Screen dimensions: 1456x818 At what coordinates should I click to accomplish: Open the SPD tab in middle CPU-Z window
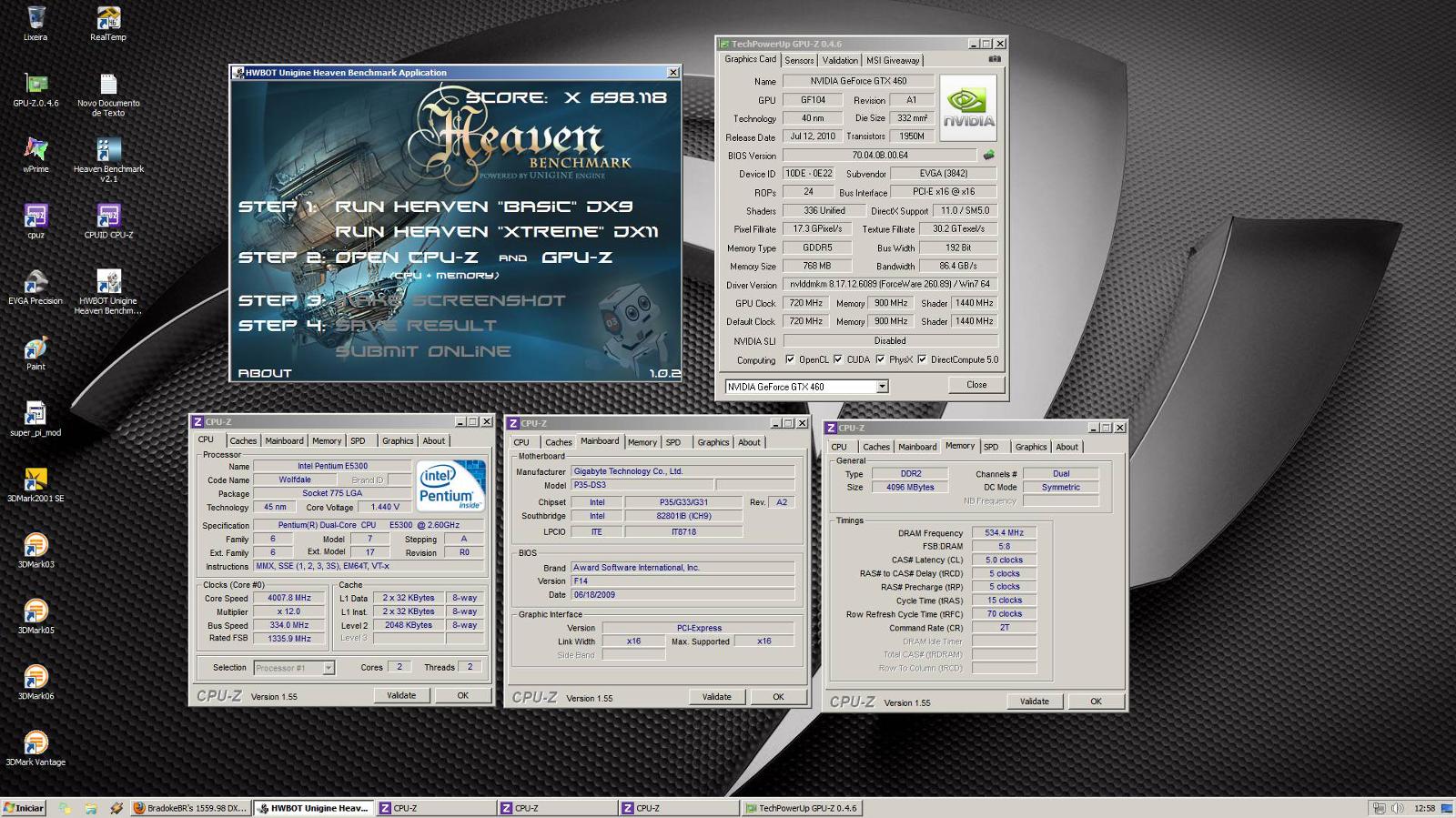click(x=673, y=442)
